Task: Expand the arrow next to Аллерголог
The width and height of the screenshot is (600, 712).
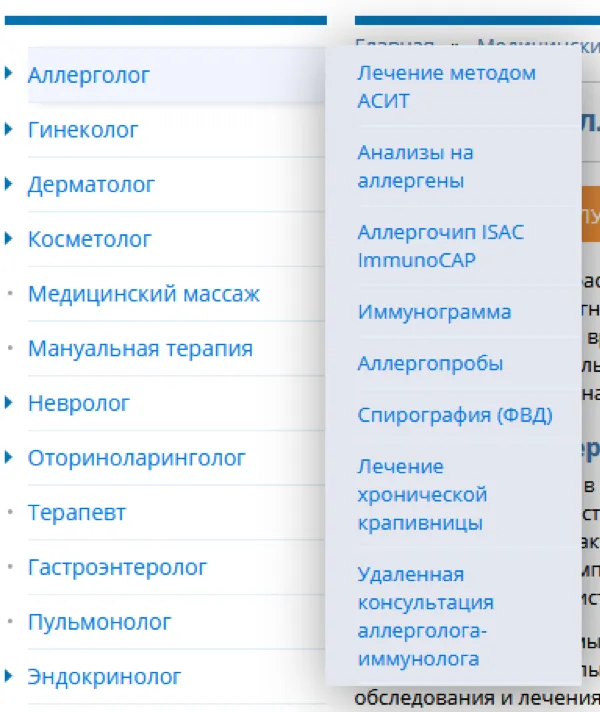Action: (9, 74)
